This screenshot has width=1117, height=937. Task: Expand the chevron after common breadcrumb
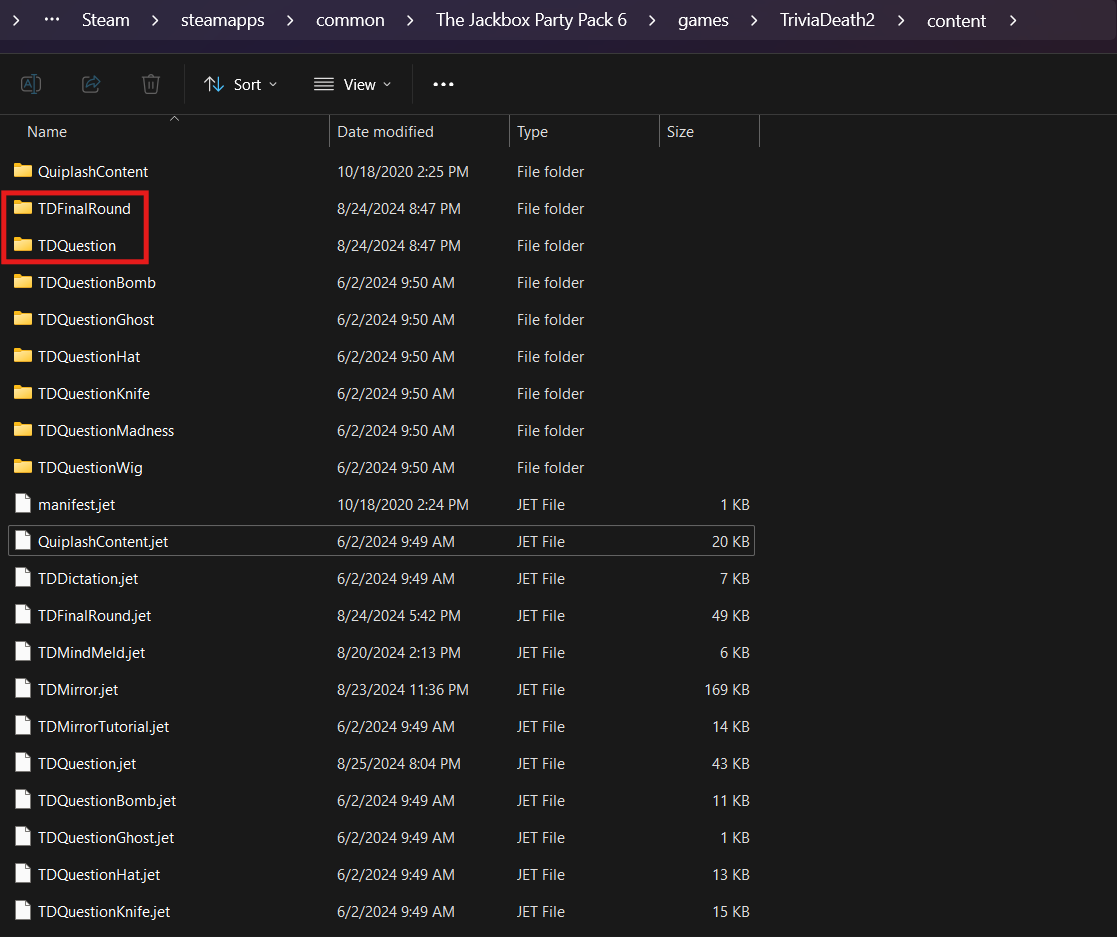point(410,21)
